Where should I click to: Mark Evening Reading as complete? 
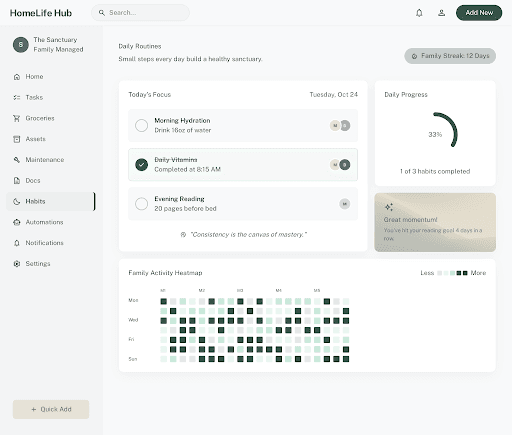(x=141, y=204)
